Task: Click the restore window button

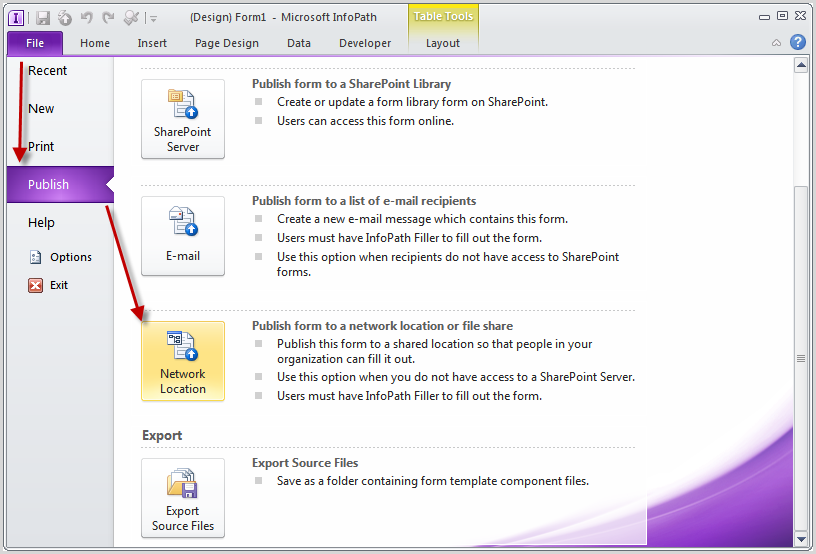Action: click(782, 16)
